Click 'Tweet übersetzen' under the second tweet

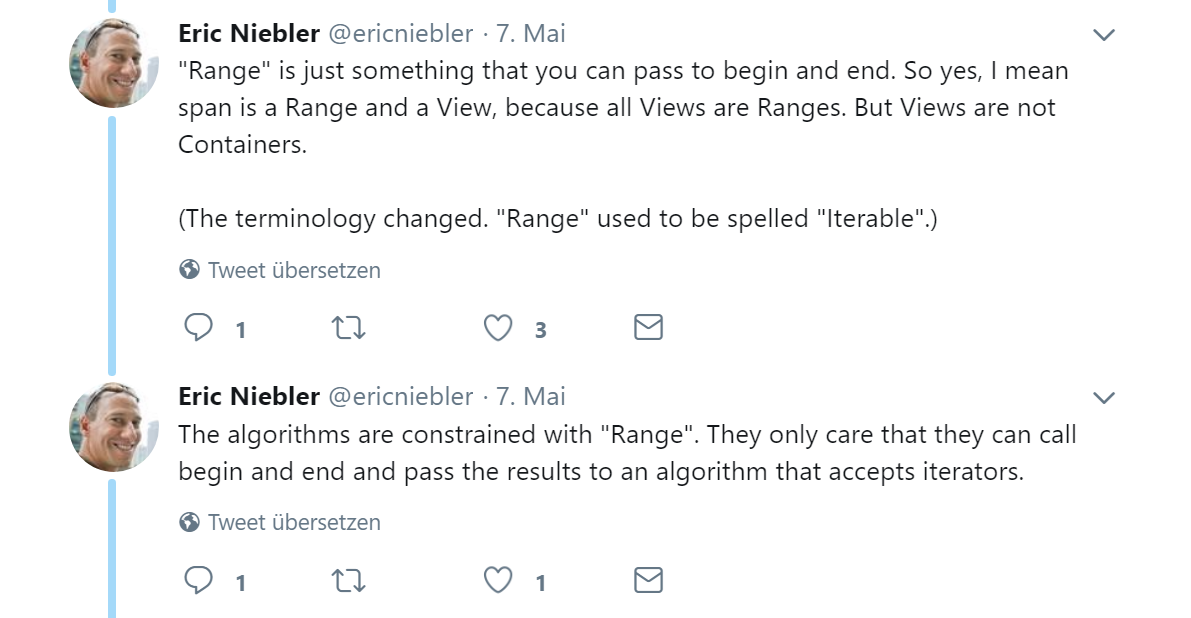294,522
